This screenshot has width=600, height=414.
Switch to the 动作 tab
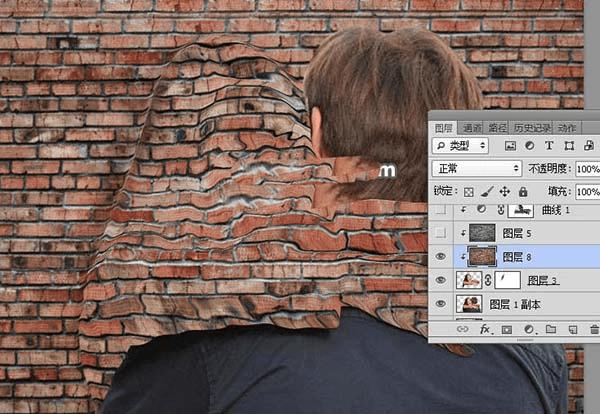[x=567, y=128]
